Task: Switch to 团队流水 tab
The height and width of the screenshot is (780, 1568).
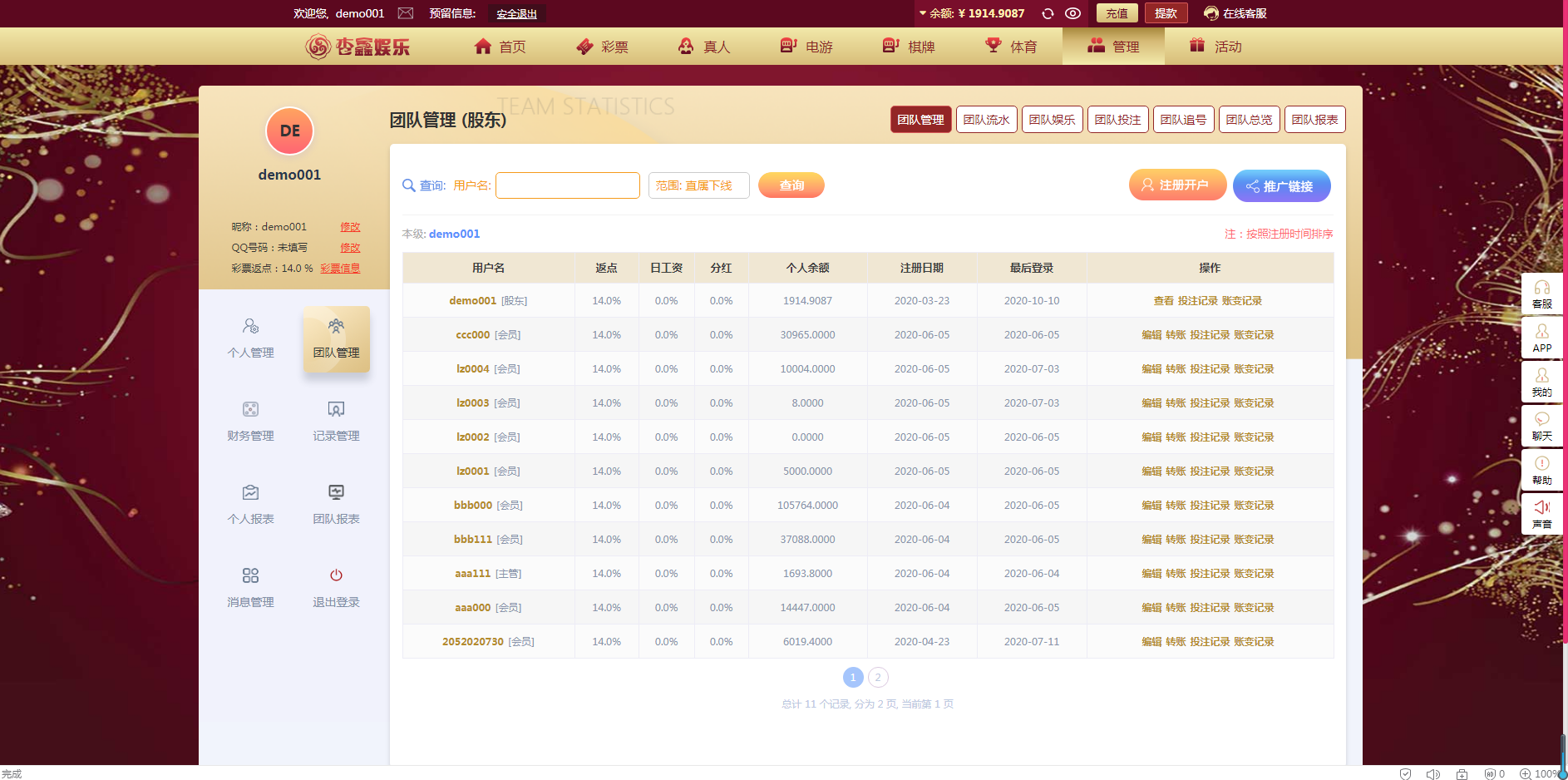Action: (x=986, y=120)
